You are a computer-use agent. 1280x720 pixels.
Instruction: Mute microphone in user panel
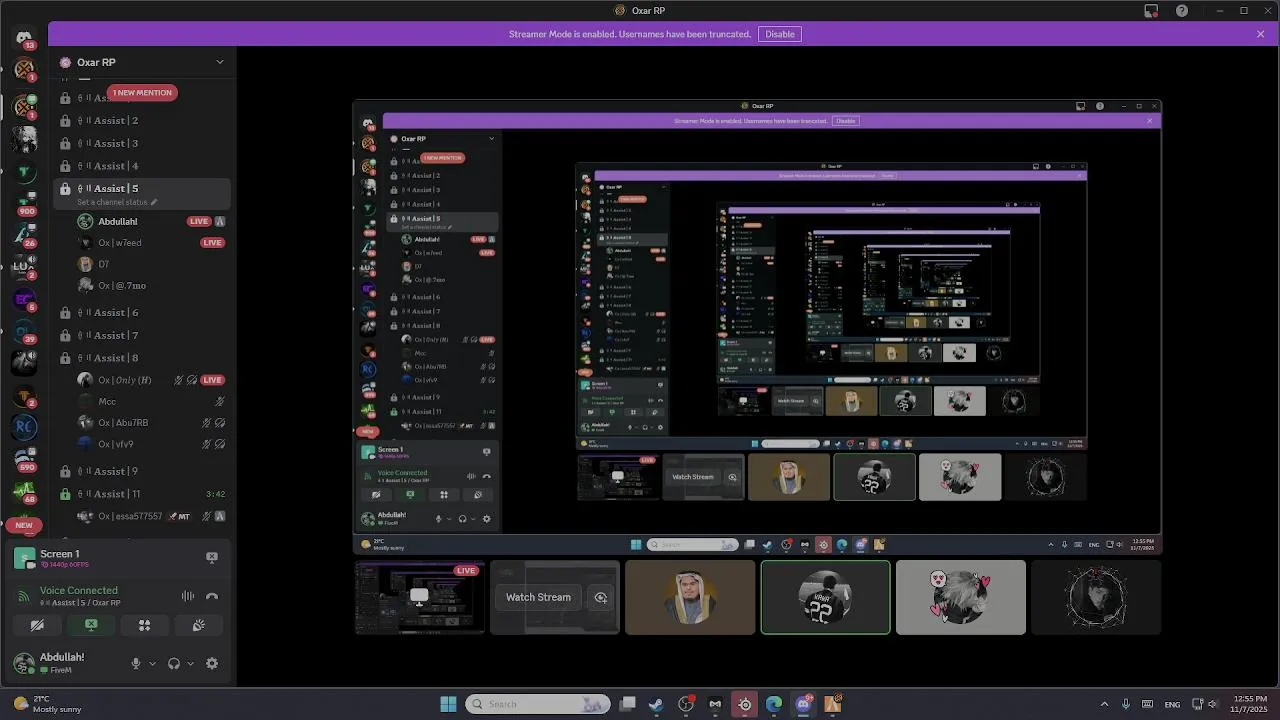(136, 663)
